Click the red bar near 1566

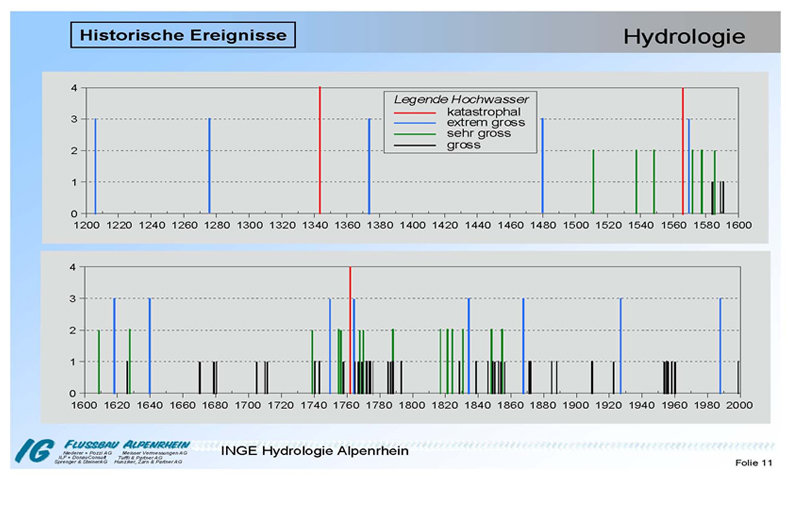[683, 150]
